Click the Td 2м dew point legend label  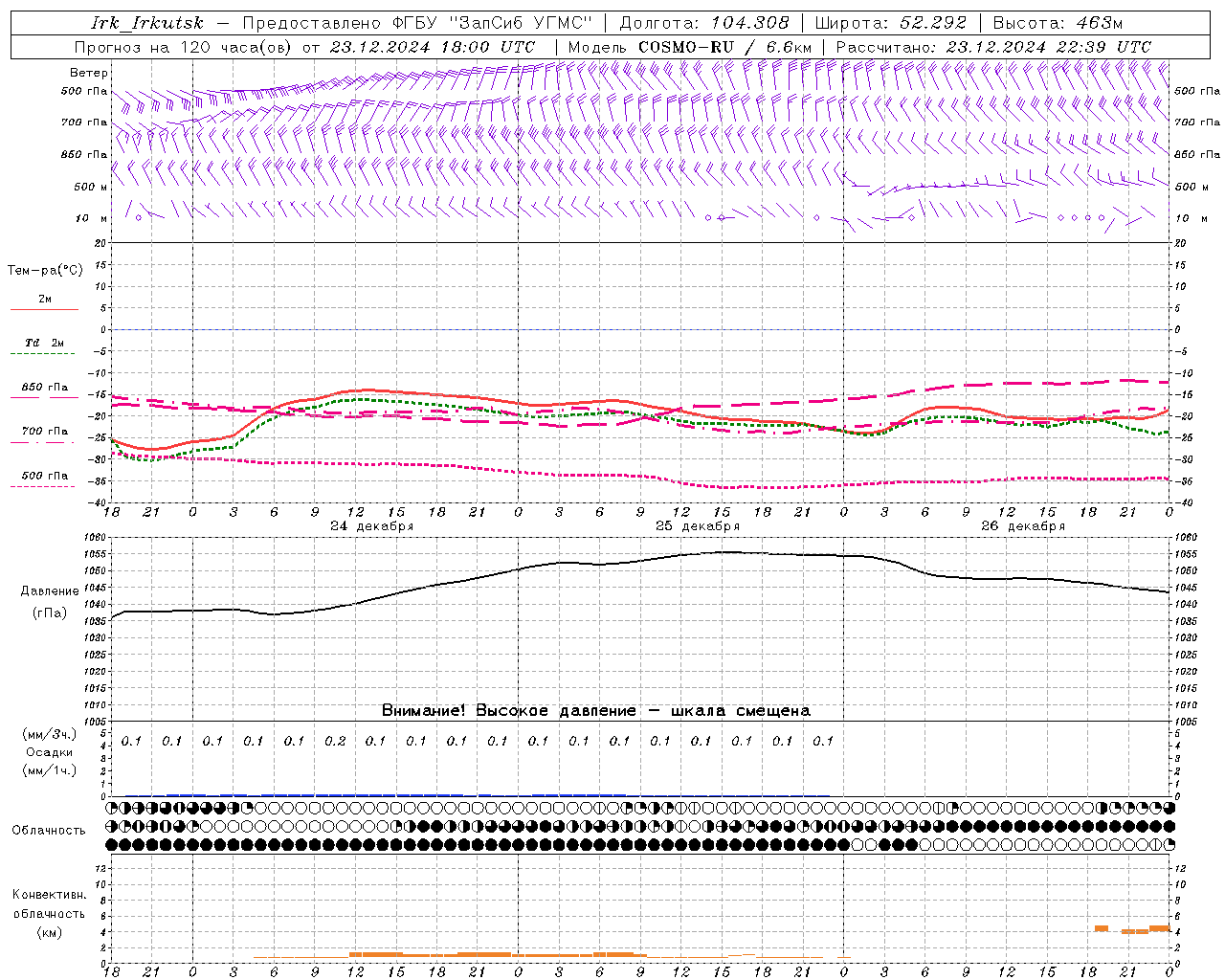(45, 343)
